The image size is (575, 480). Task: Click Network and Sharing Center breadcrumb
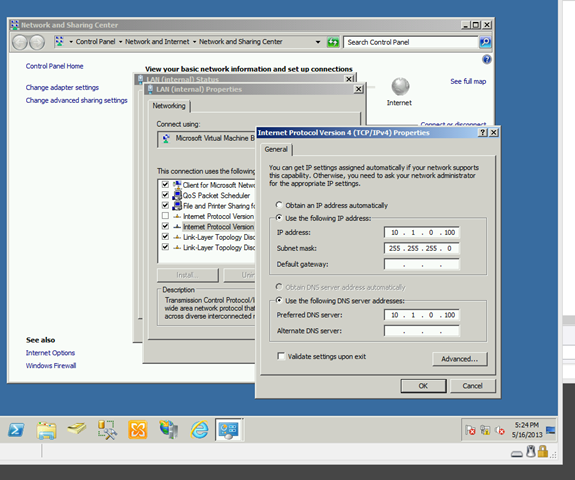coord(241,42)
